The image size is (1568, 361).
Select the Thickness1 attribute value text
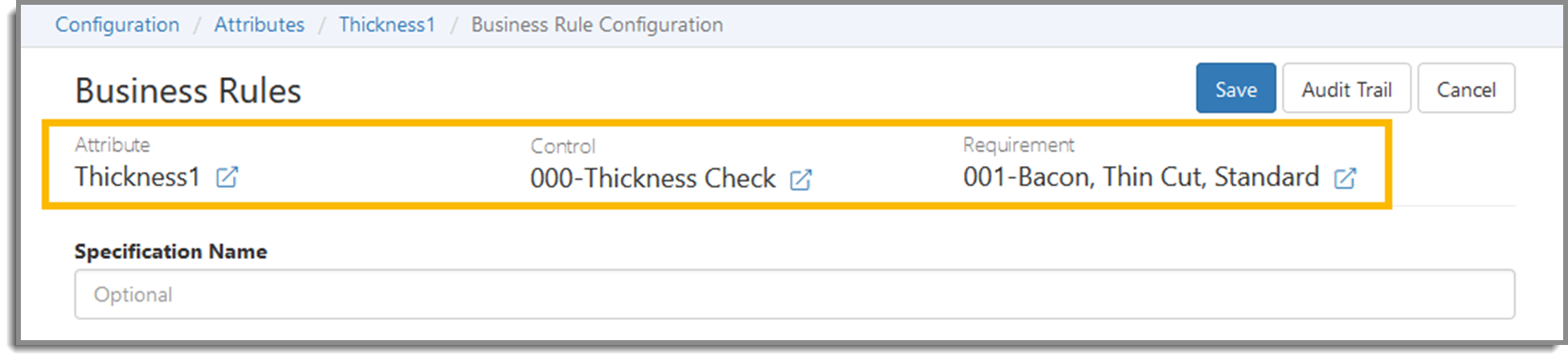pyautogui.click(x=137, y=176)
